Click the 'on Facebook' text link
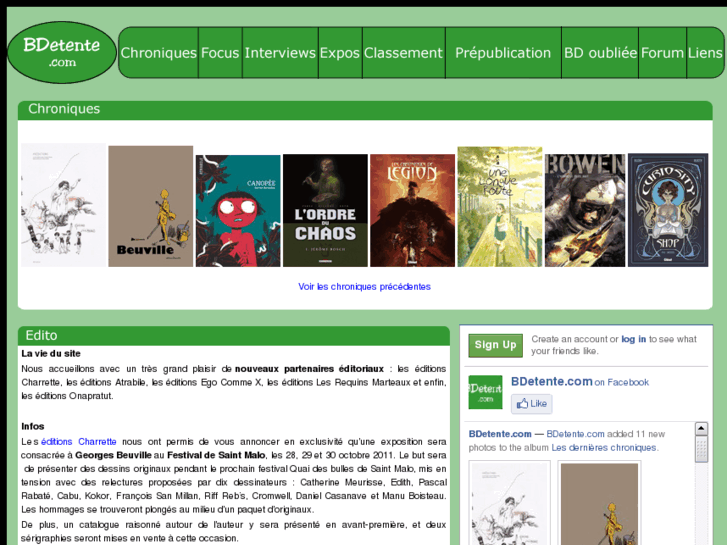 622,383
